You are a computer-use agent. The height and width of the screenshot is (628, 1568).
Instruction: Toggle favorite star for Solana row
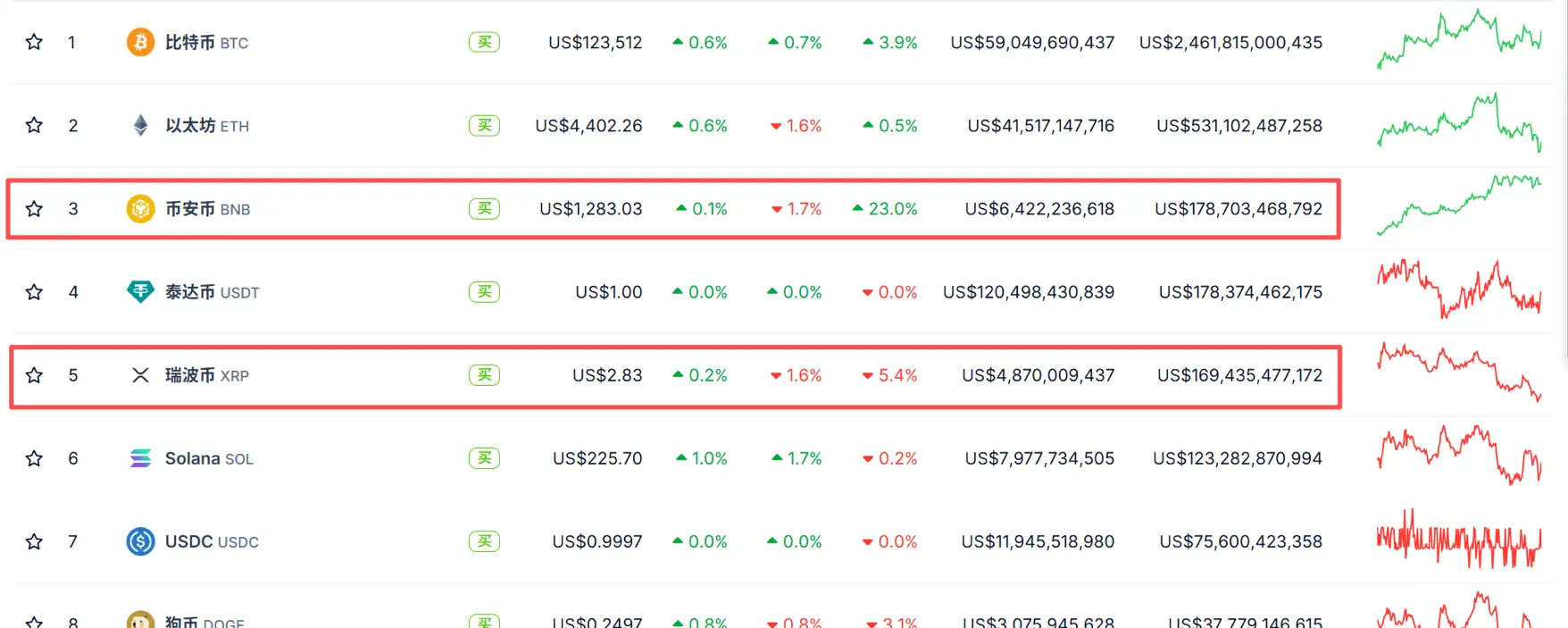tap(34, 458)
